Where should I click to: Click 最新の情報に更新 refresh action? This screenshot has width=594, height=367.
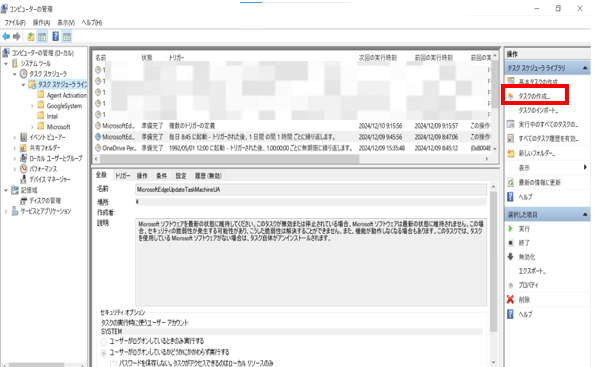pyautogui.click(x=539, y=183)
